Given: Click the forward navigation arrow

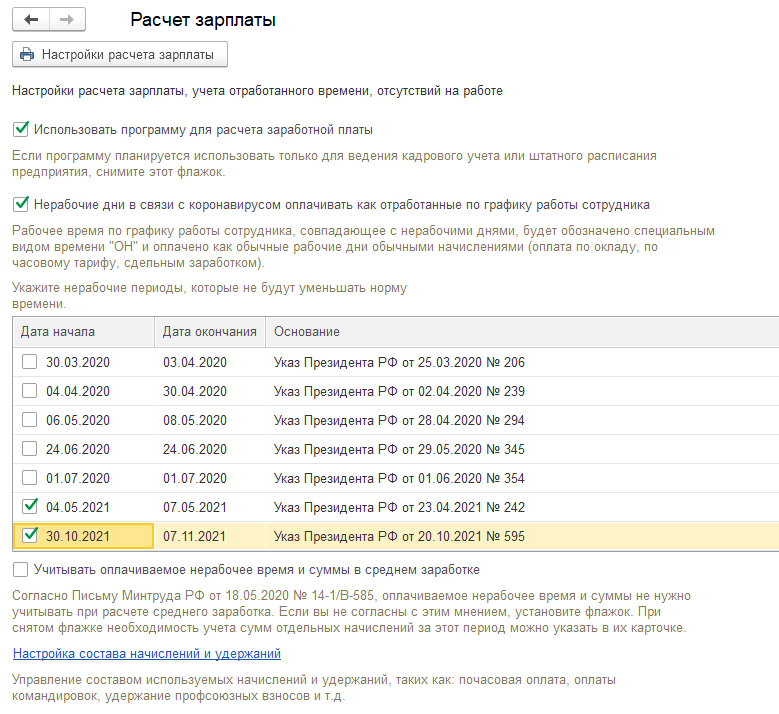Looking at the screenshot, I should click(x=67, y=20).
